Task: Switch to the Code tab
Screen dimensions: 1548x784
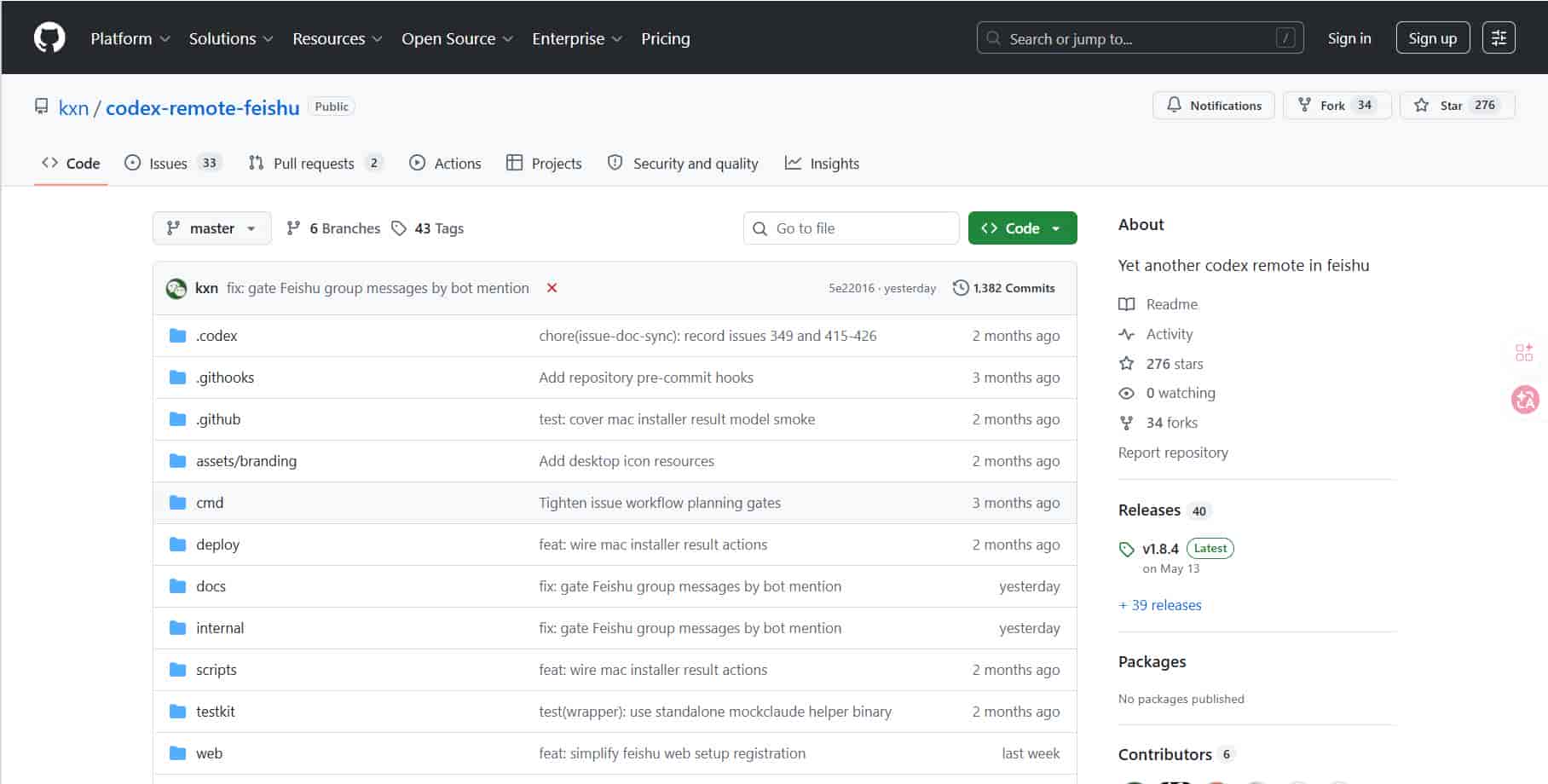Action: click(x=71, y=163)
